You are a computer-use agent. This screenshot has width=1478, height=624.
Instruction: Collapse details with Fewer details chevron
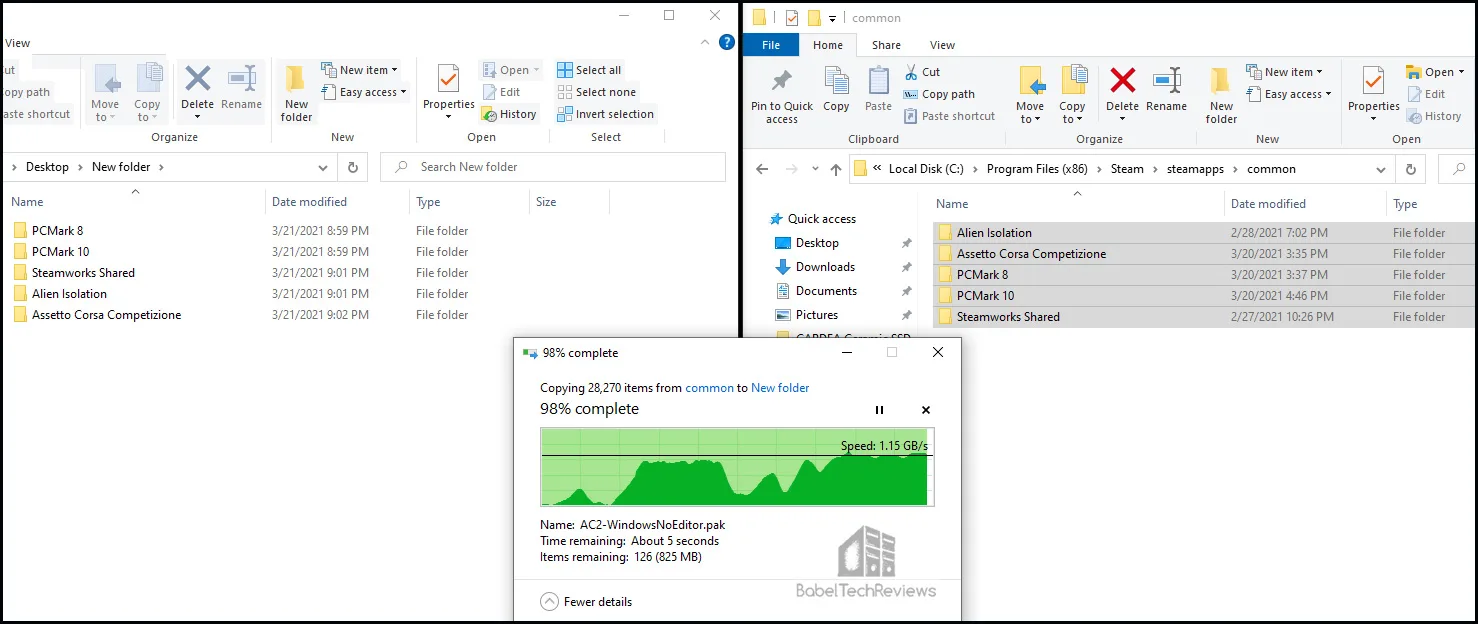[x=550, y=602]
